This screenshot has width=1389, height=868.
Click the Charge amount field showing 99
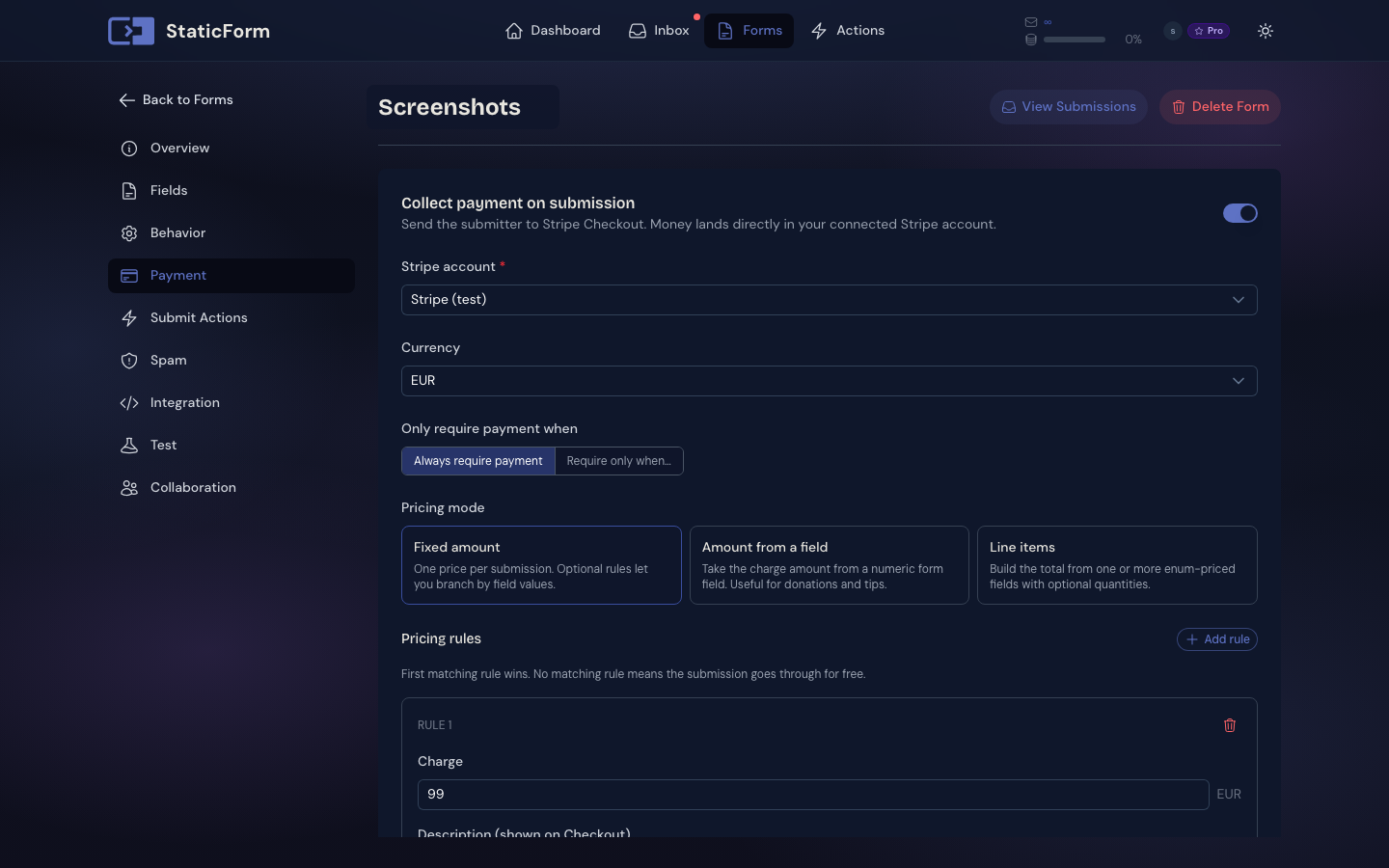pos(813,795)
